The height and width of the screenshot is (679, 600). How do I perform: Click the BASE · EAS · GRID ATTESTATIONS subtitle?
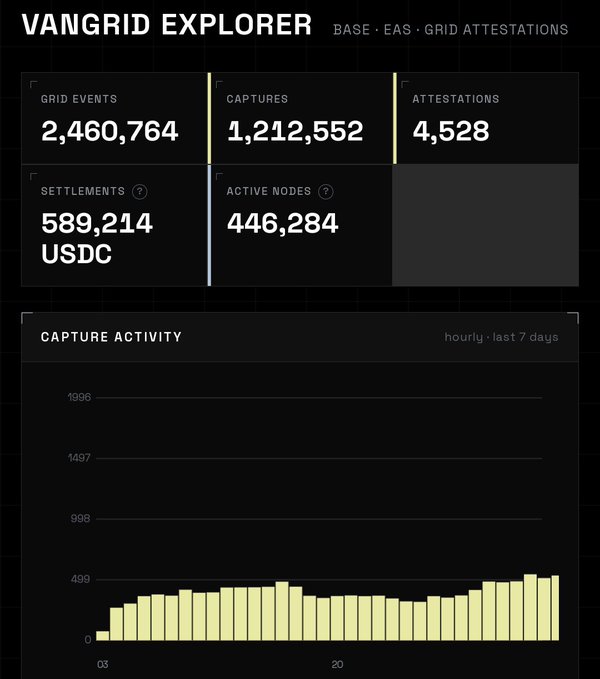pyautogui.click(x=451, y=29)
